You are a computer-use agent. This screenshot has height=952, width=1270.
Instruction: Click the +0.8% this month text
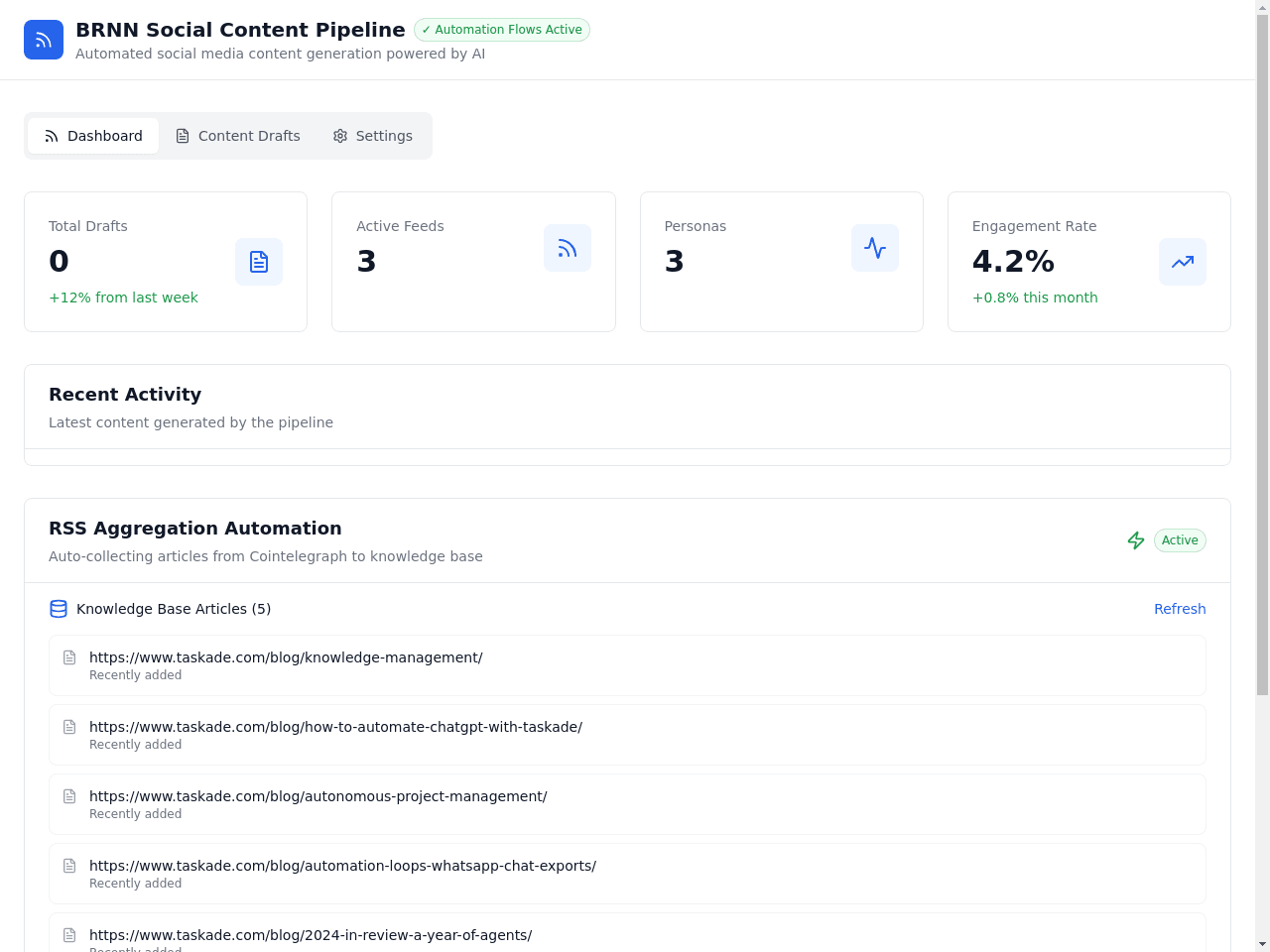tap(1035, 297)
